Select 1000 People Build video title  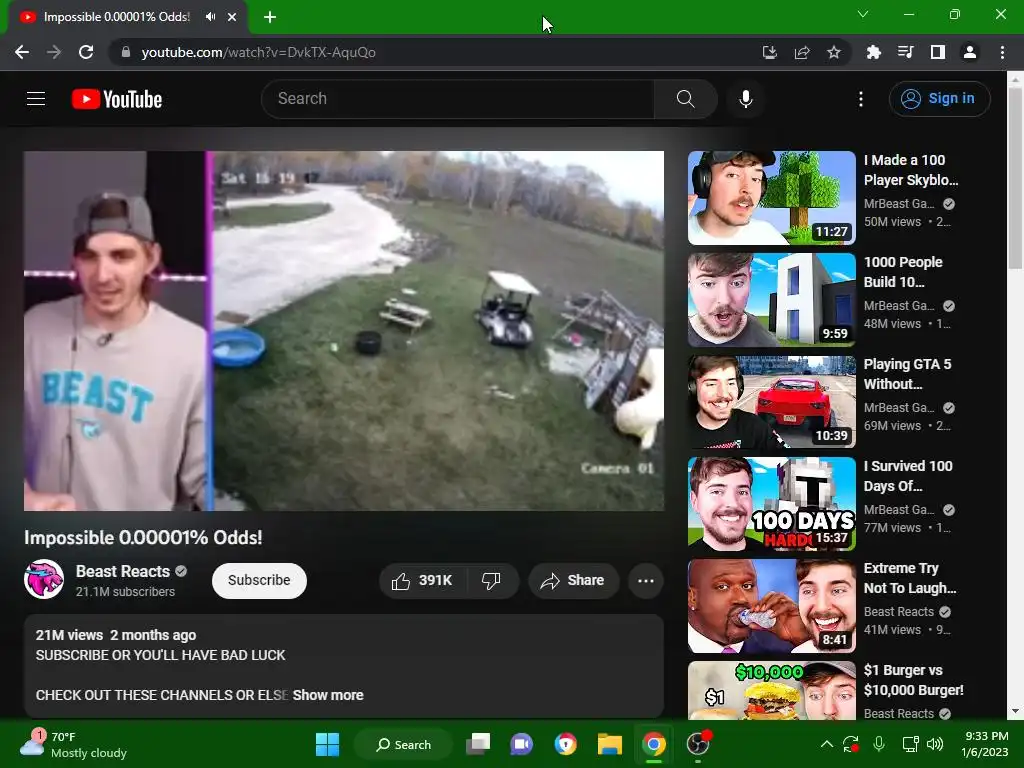pyautogui.click(x=903, y=272)
